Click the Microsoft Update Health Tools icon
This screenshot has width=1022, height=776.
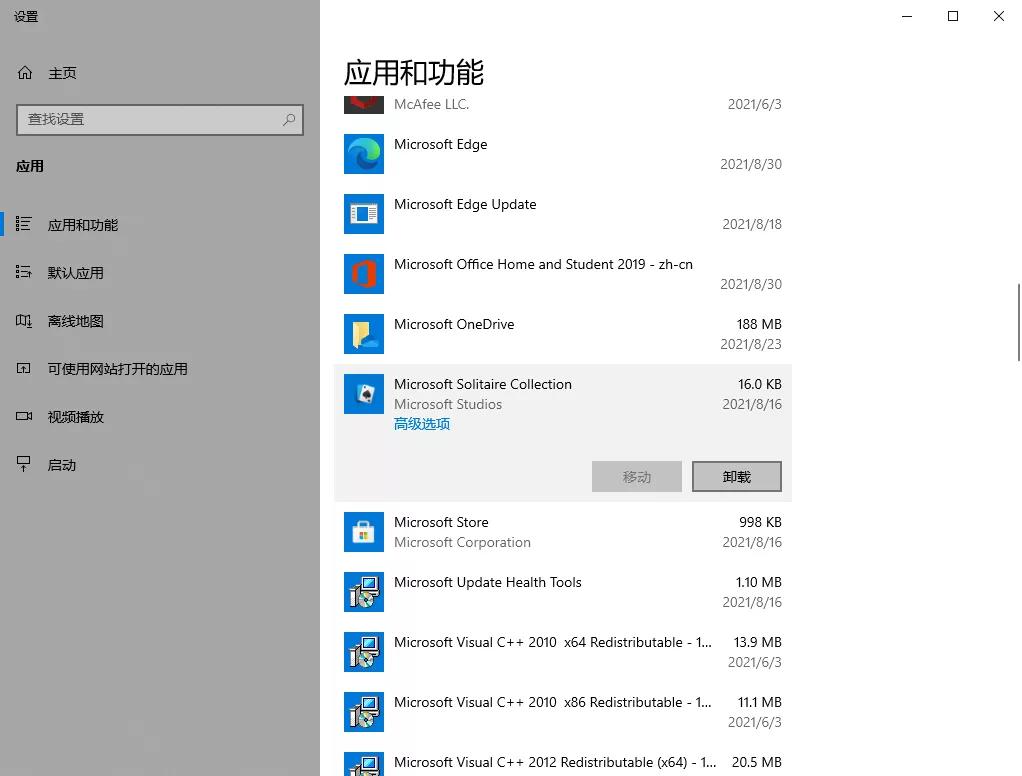click(363, 592)
